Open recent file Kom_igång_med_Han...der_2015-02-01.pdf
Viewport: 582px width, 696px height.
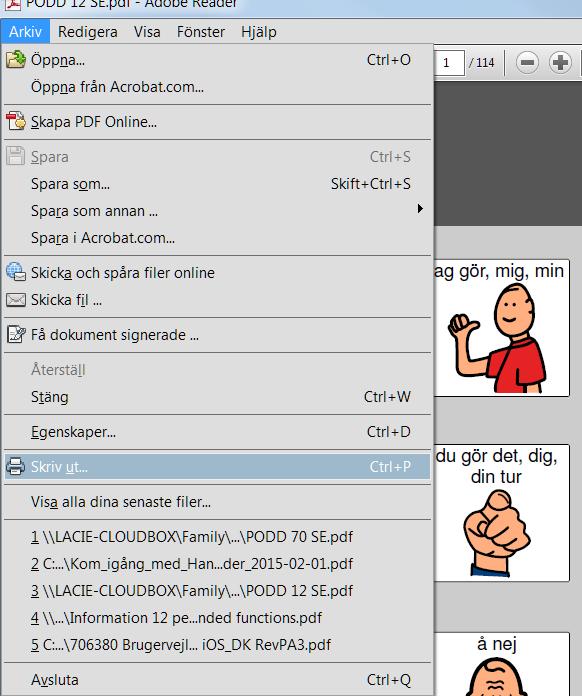click(217, 564)
